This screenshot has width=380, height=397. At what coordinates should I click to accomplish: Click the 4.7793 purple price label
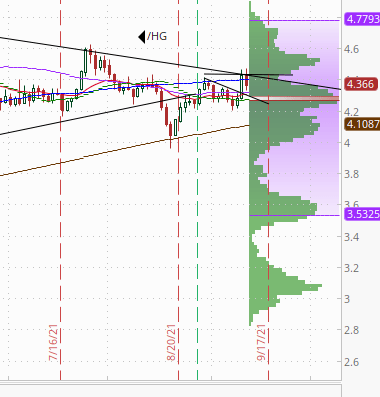[x=362, y=19]
